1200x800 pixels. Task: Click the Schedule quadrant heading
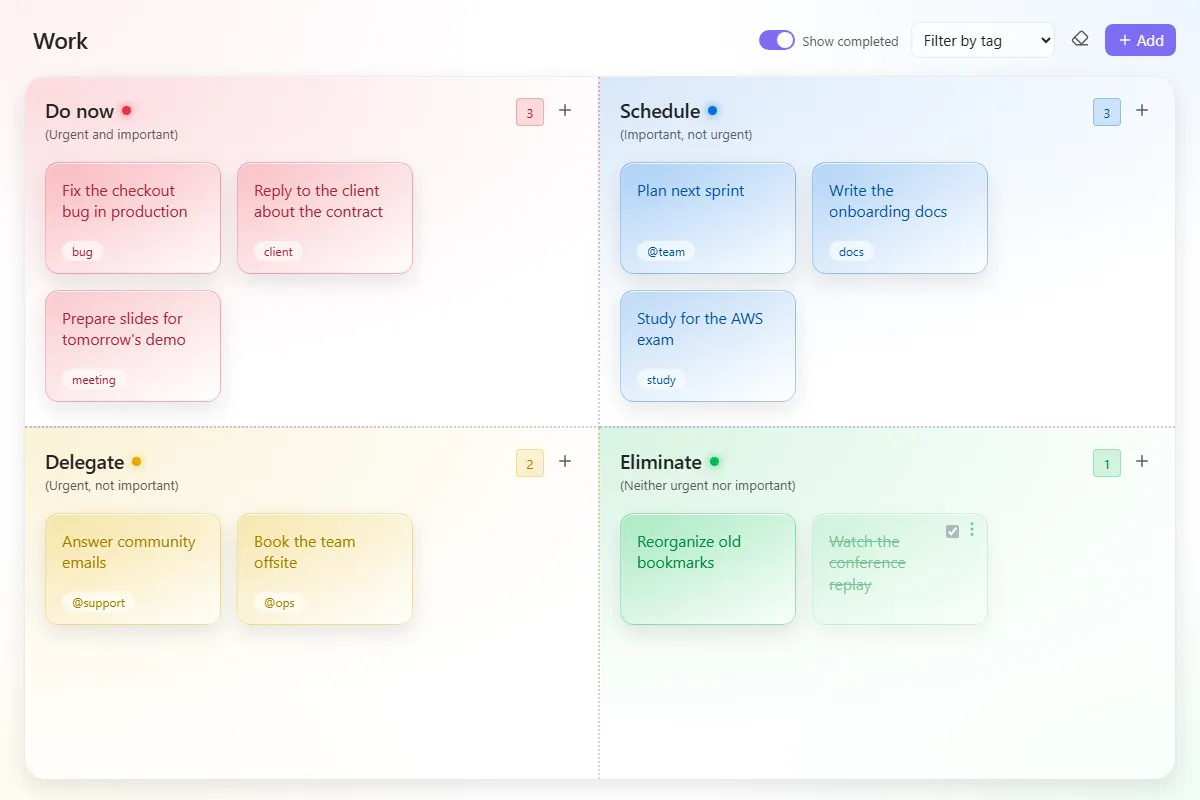(x=660, y=111)
